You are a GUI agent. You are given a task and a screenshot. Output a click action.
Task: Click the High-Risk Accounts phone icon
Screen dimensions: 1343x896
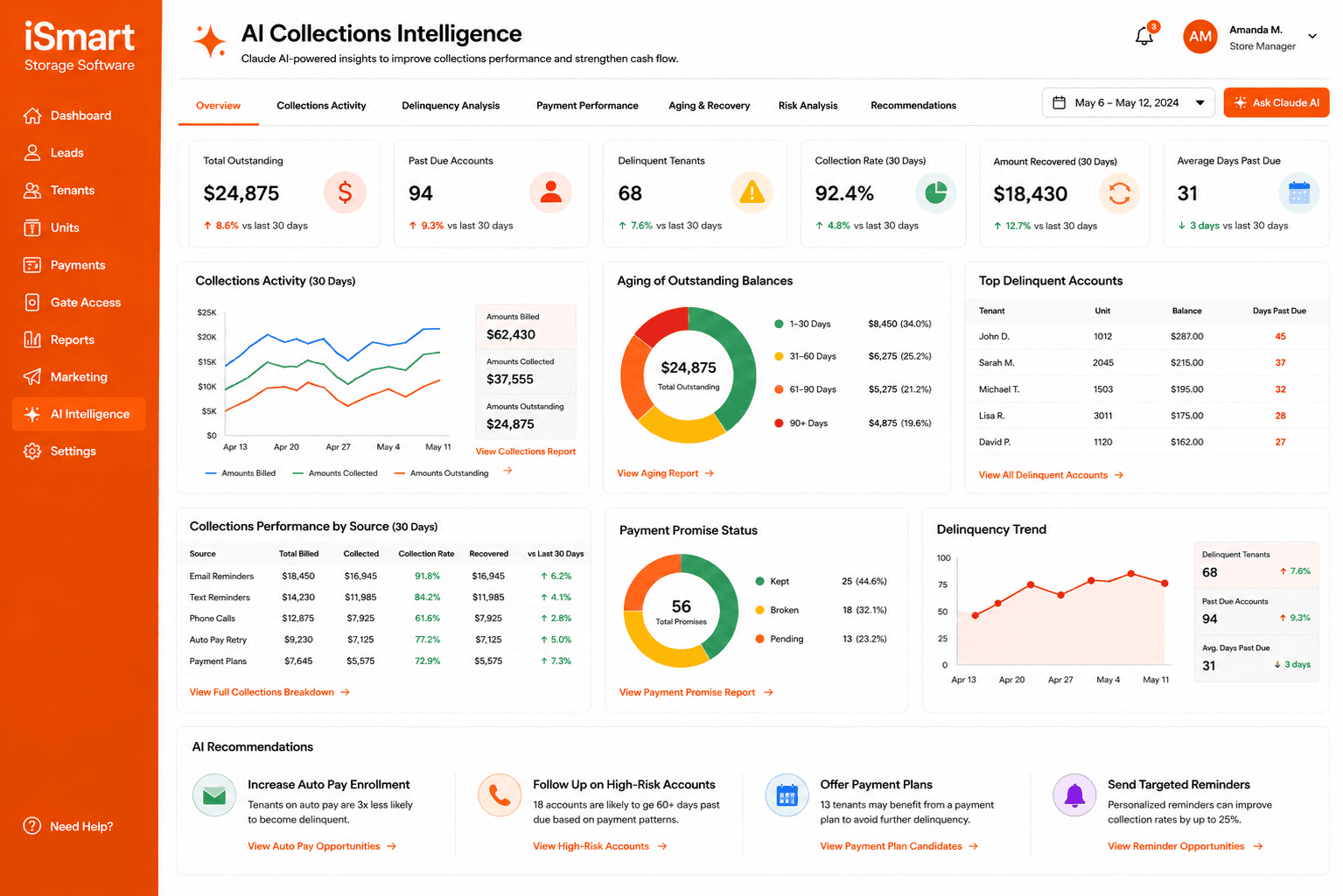click(x=500, y=795)
